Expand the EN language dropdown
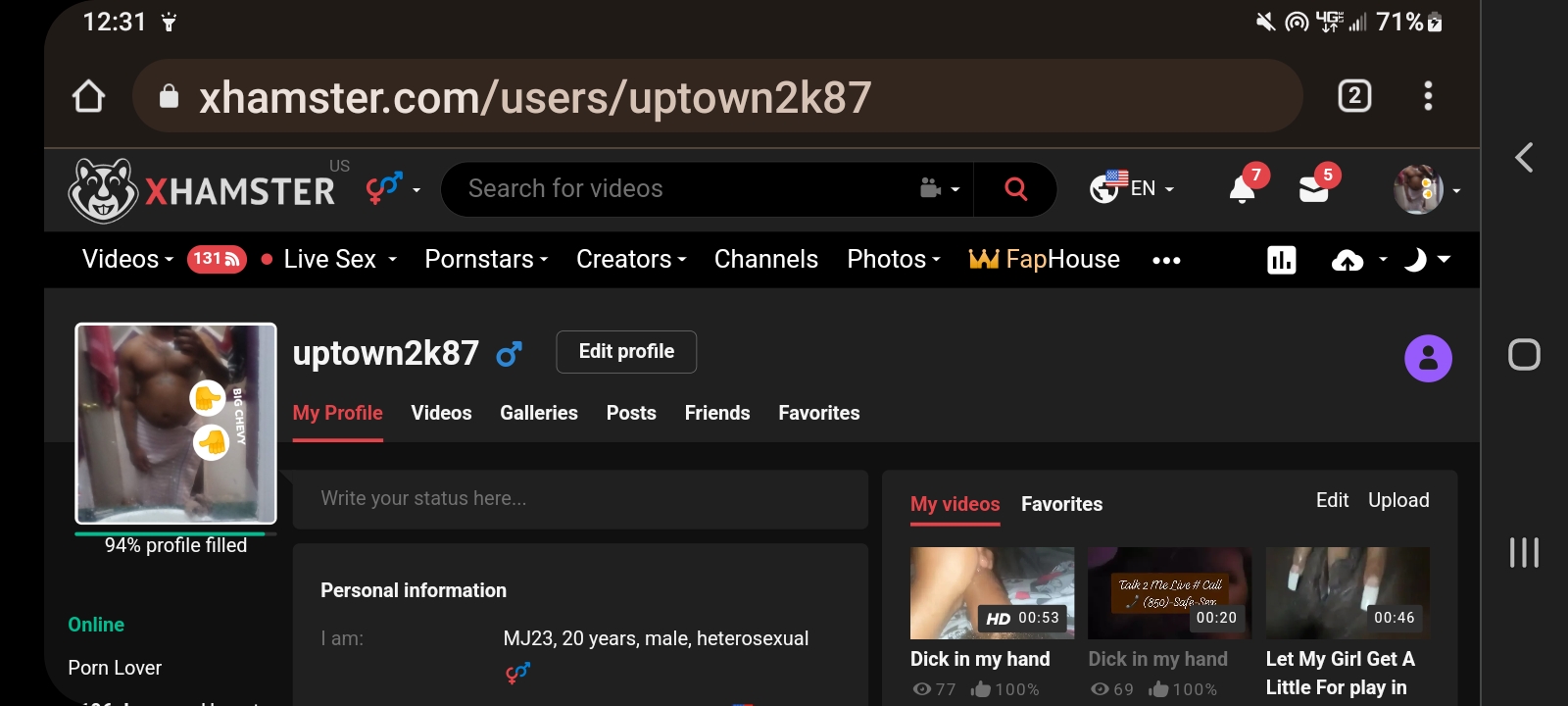1568x706 pixels. coord(1133,189)
